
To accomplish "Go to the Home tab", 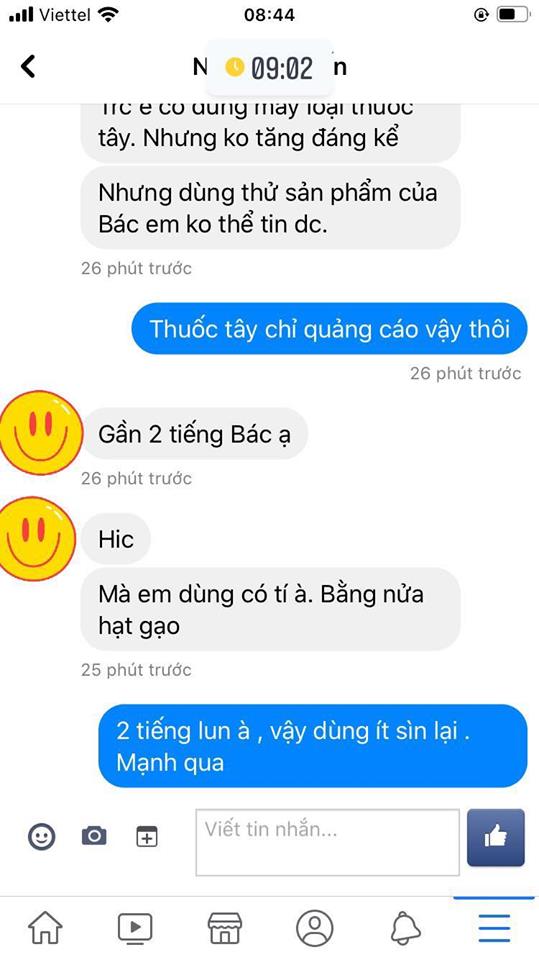I will [45, 928].
